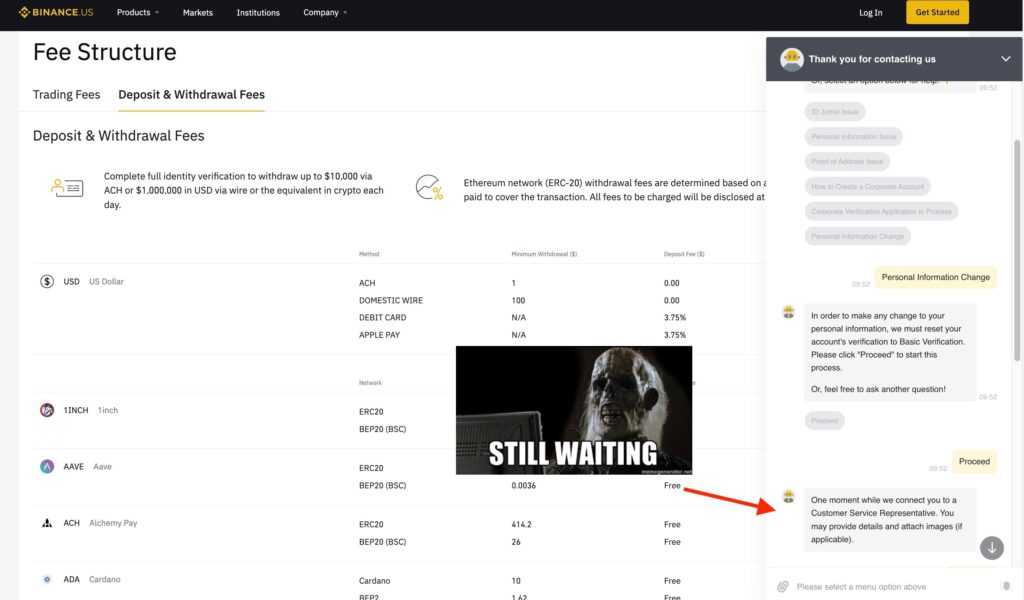The image size is (1024, 600).
Task: Click the identity verification card icon
Action: (x=68, y=187)
